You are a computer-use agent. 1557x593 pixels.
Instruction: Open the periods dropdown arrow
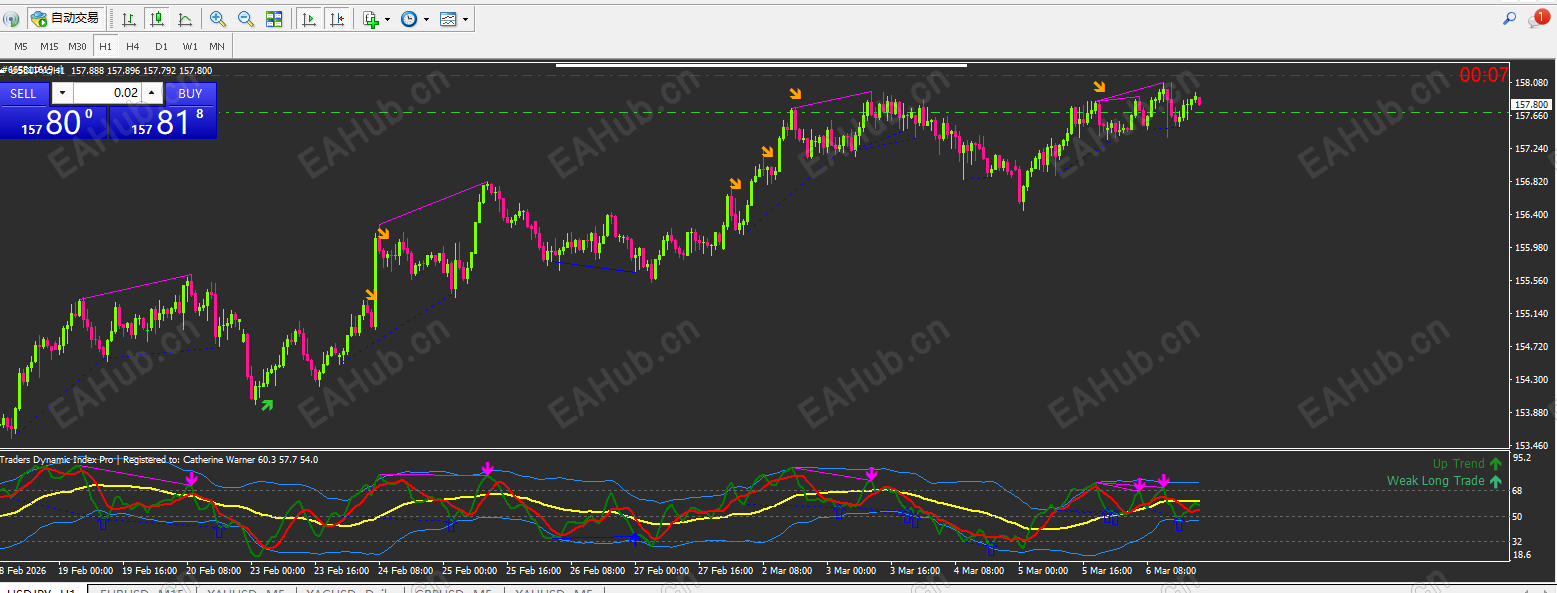(x=427, y=19)
